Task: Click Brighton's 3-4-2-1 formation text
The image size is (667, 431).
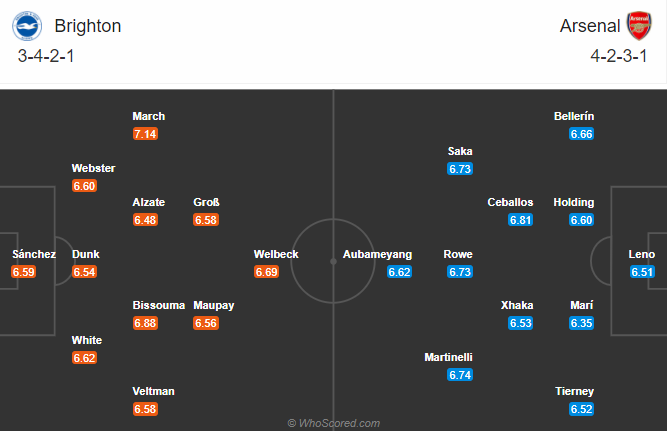Action: [x=47, y=56]
